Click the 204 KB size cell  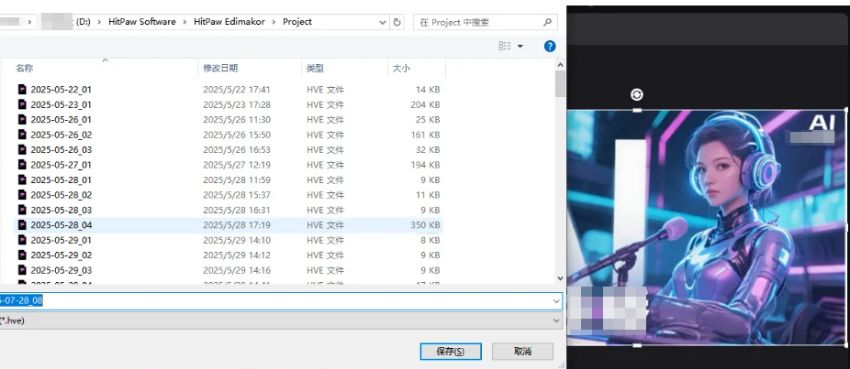click(426, 105)
